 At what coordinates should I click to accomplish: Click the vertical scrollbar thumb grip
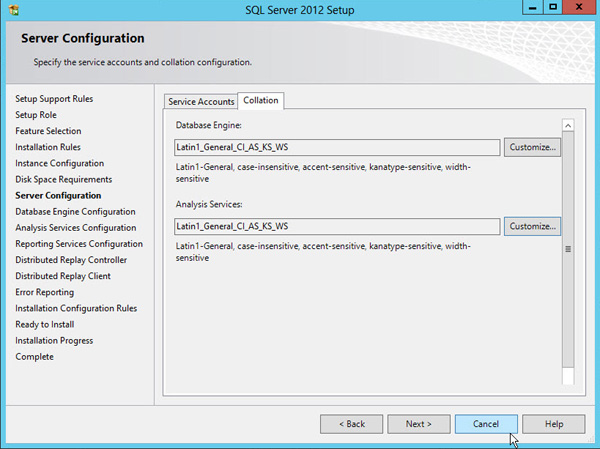[x=568, y=249]
